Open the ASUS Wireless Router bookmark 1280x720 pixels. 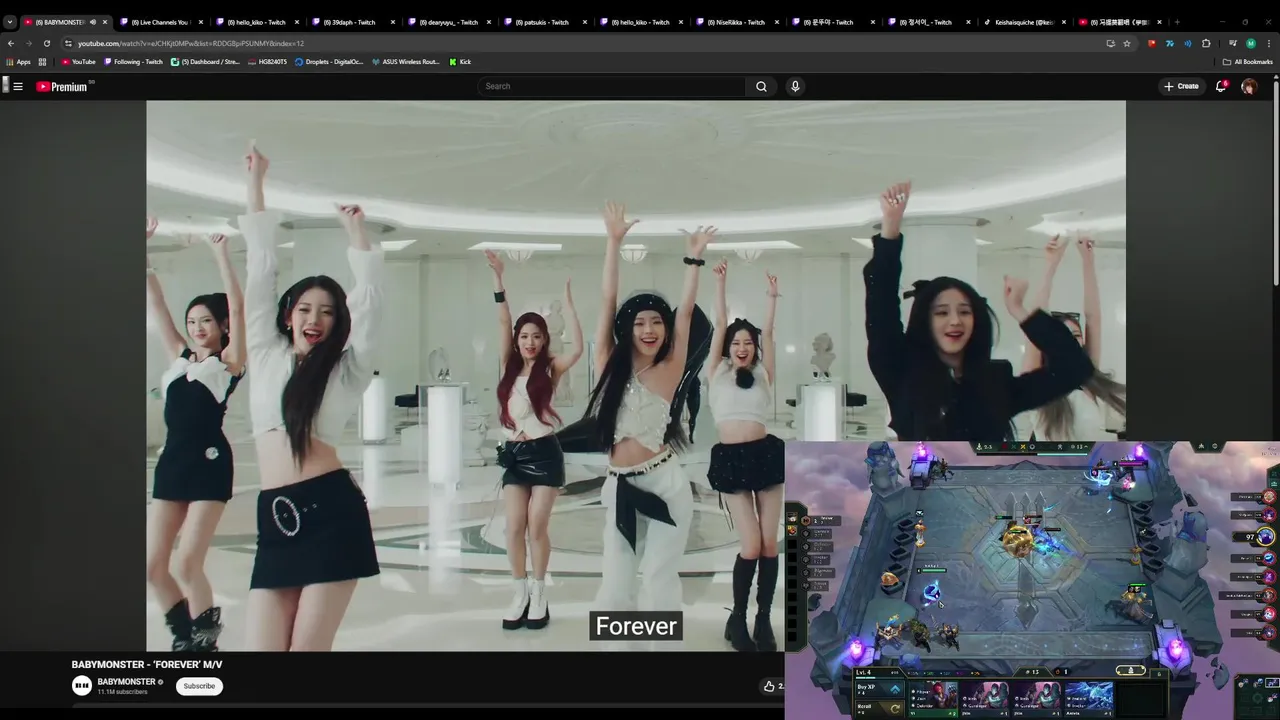point(405,62)
